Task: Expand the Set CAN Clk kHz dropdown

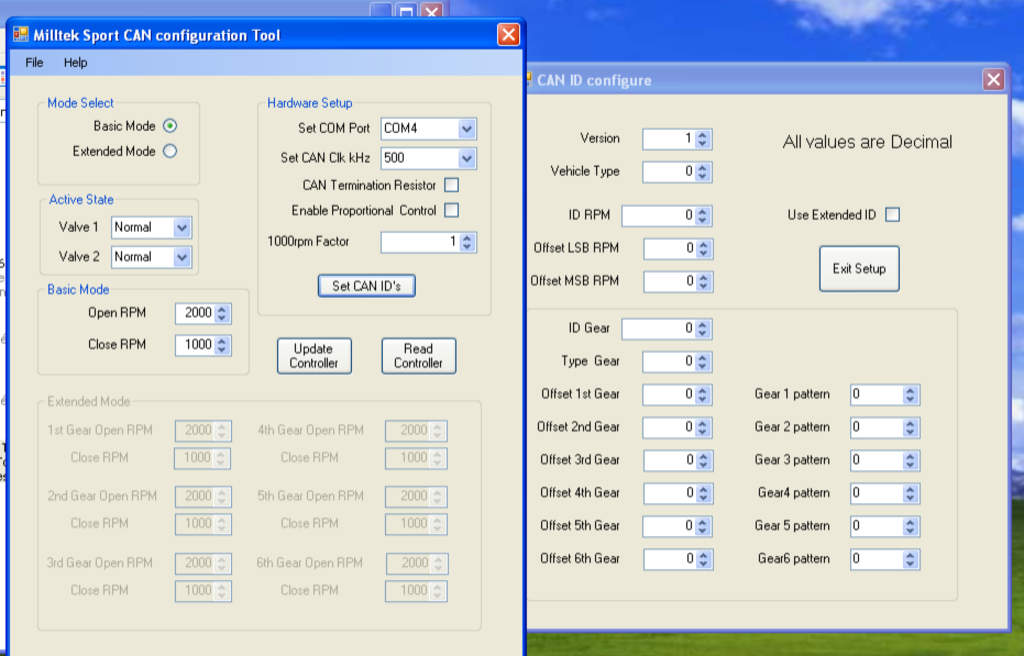Action: [x=466, y=158]
